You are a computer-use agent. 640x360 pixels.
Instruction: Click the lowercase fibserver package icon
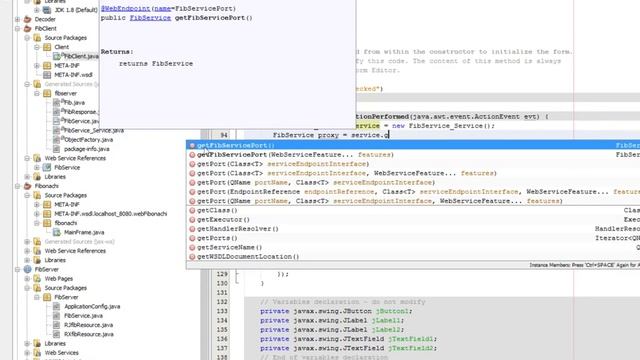(47, 93)
